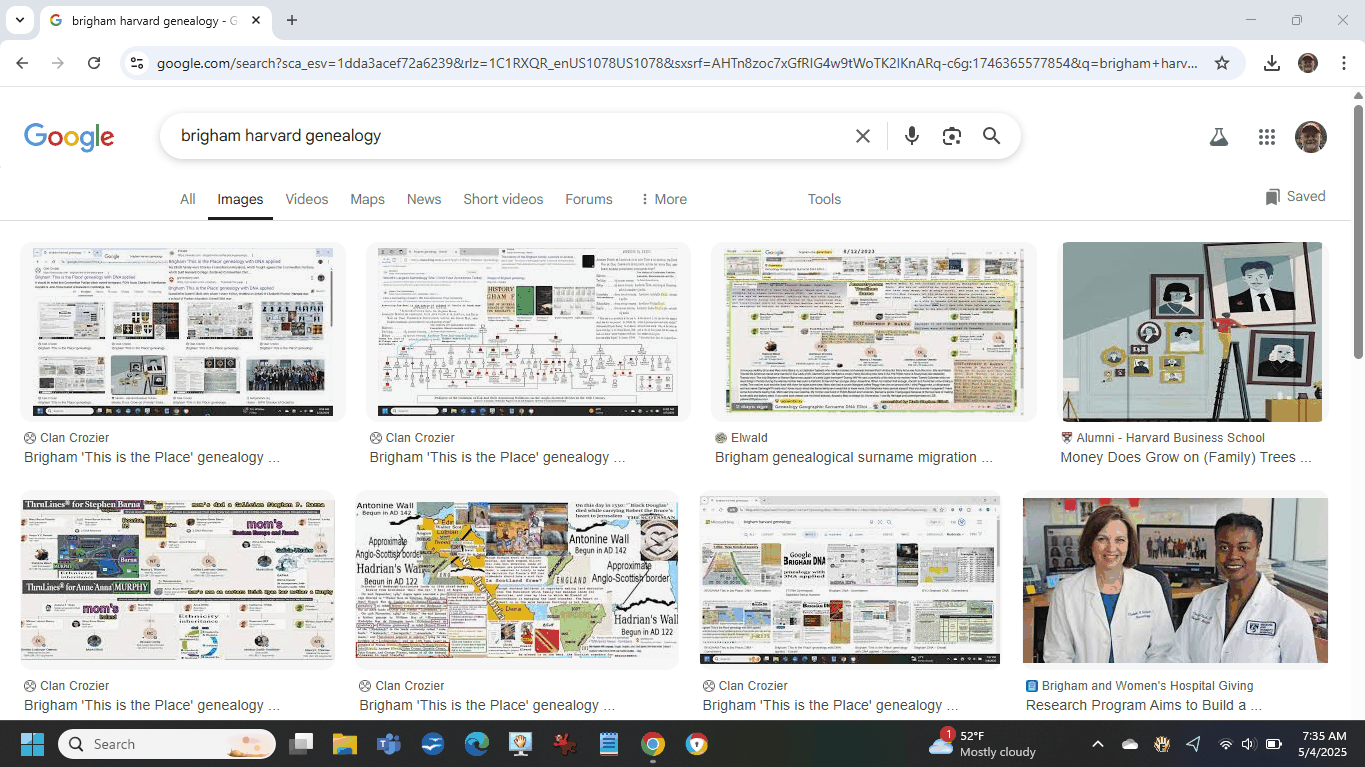The image size is (1365, 767).
Task: Open battery status tray icon
Action: coord(1274,744)
